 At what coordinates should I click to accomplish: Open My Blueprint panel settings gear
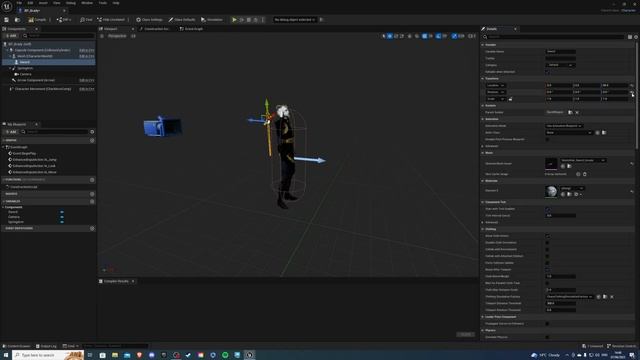coord(92,132)
